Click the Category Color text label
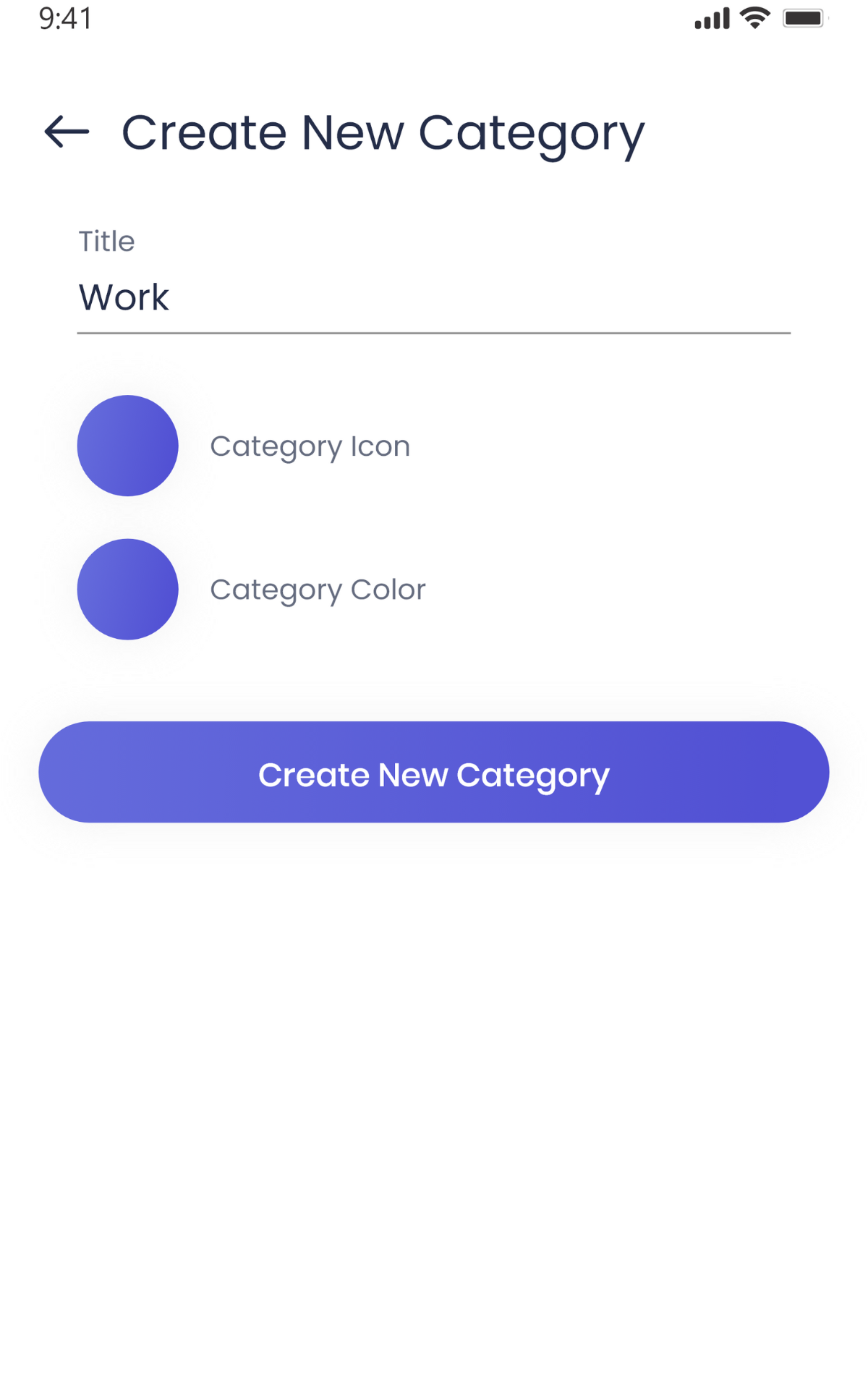Viewport: 868px width, 1389px height. point(318,590)
